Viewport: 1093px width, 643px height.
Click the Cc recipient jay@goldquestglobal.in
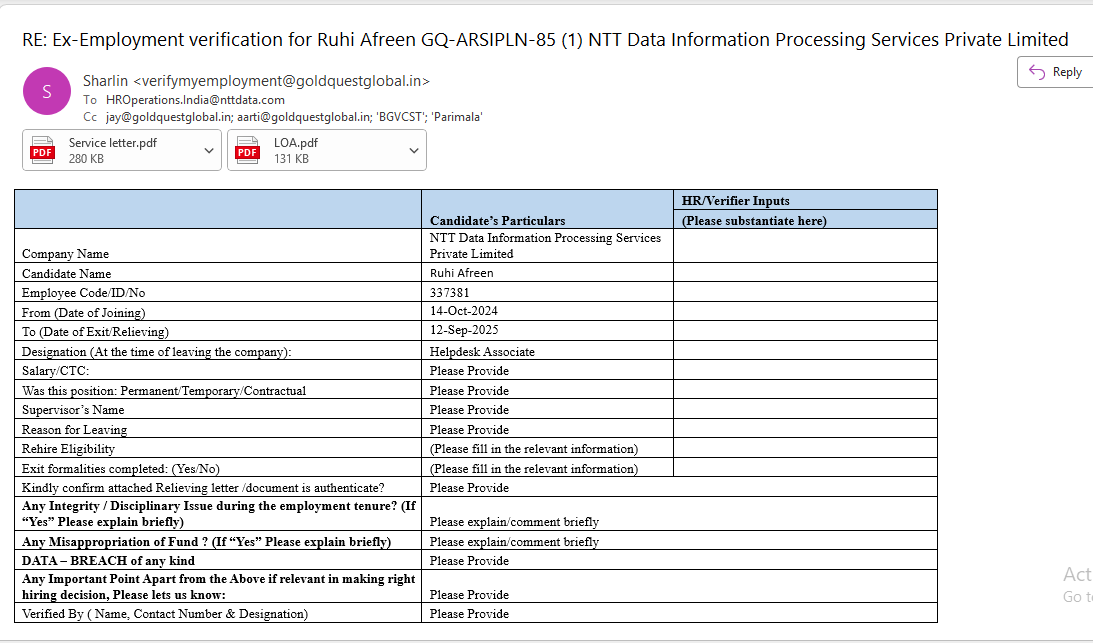(162, 117)
